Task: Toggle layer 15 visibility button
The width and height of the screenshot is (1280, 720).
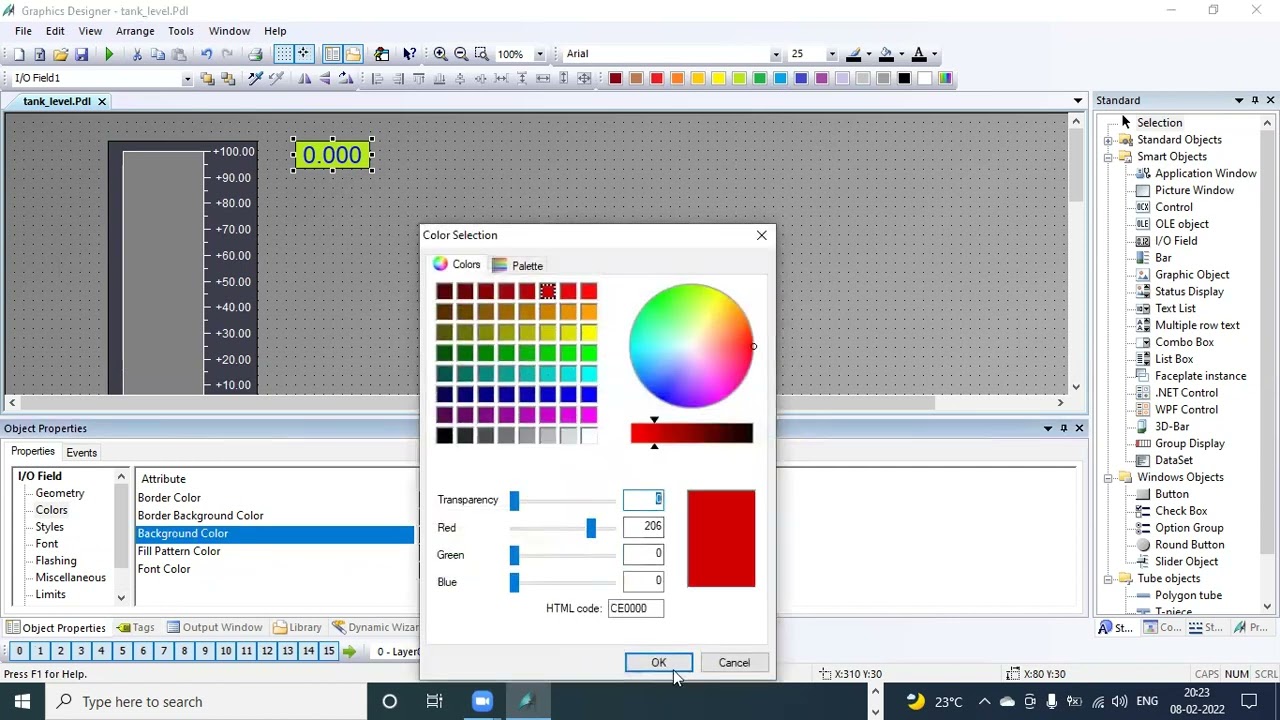Action: pyautogui.click(x=329, y=652)
